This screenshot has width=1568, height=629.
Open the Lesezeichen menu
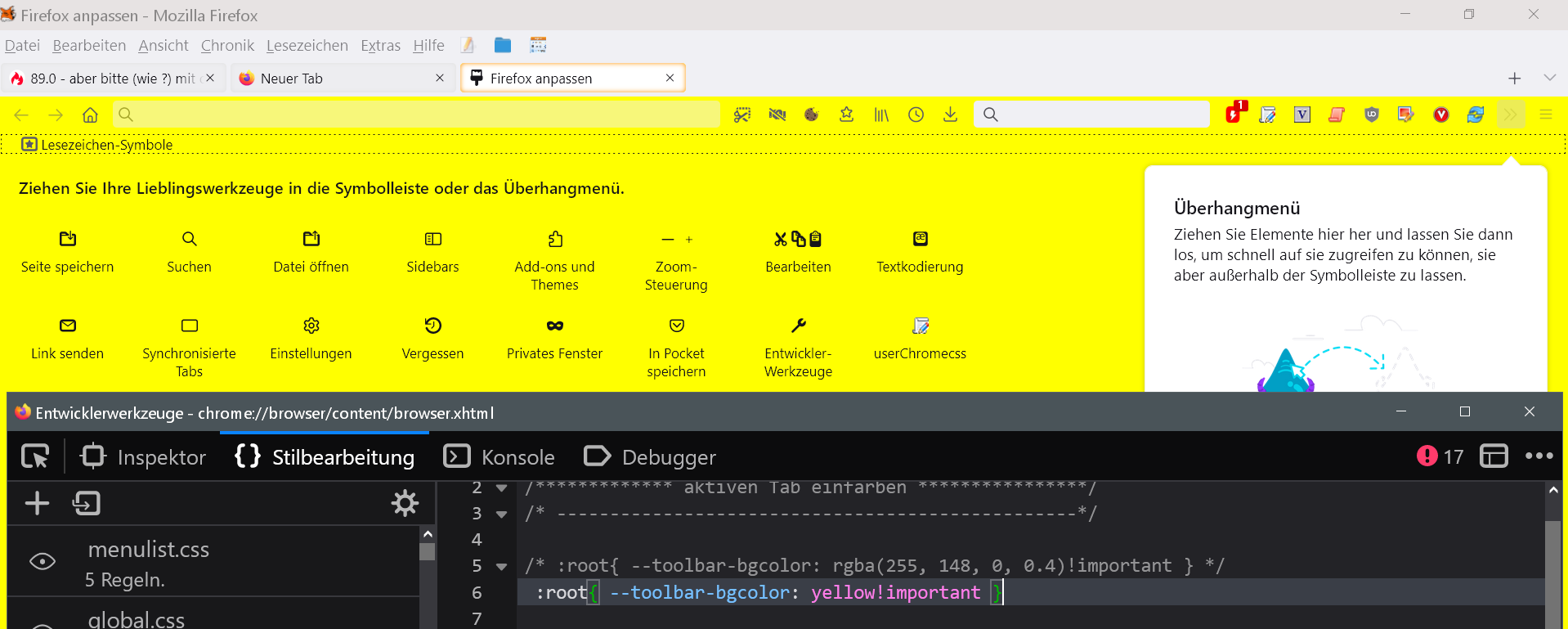307,46
